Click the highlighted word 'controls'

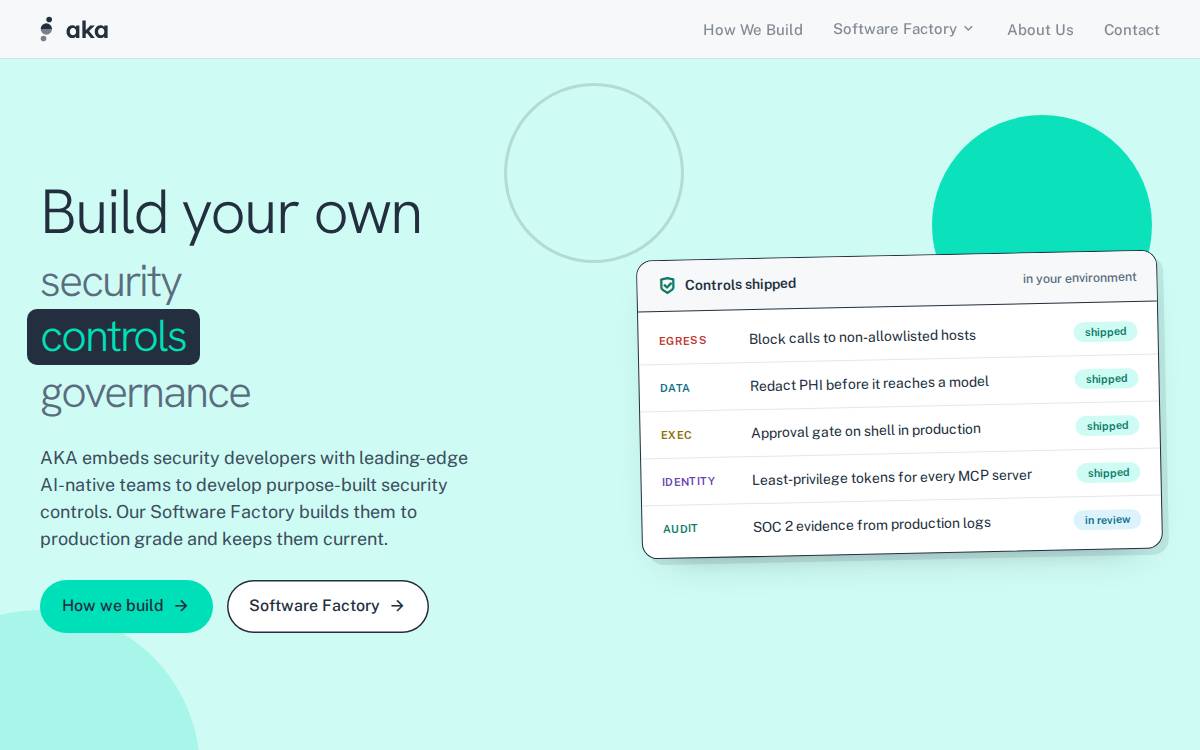click(x=113, y=337)
